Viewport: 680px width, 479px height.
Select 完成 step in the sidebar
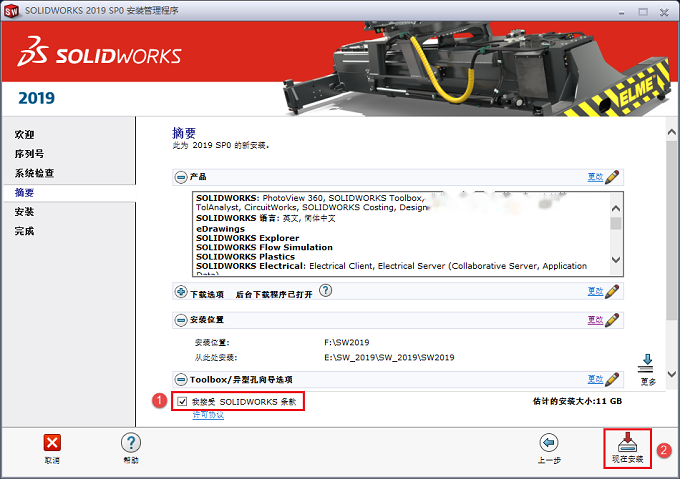[x=24, y=231]
